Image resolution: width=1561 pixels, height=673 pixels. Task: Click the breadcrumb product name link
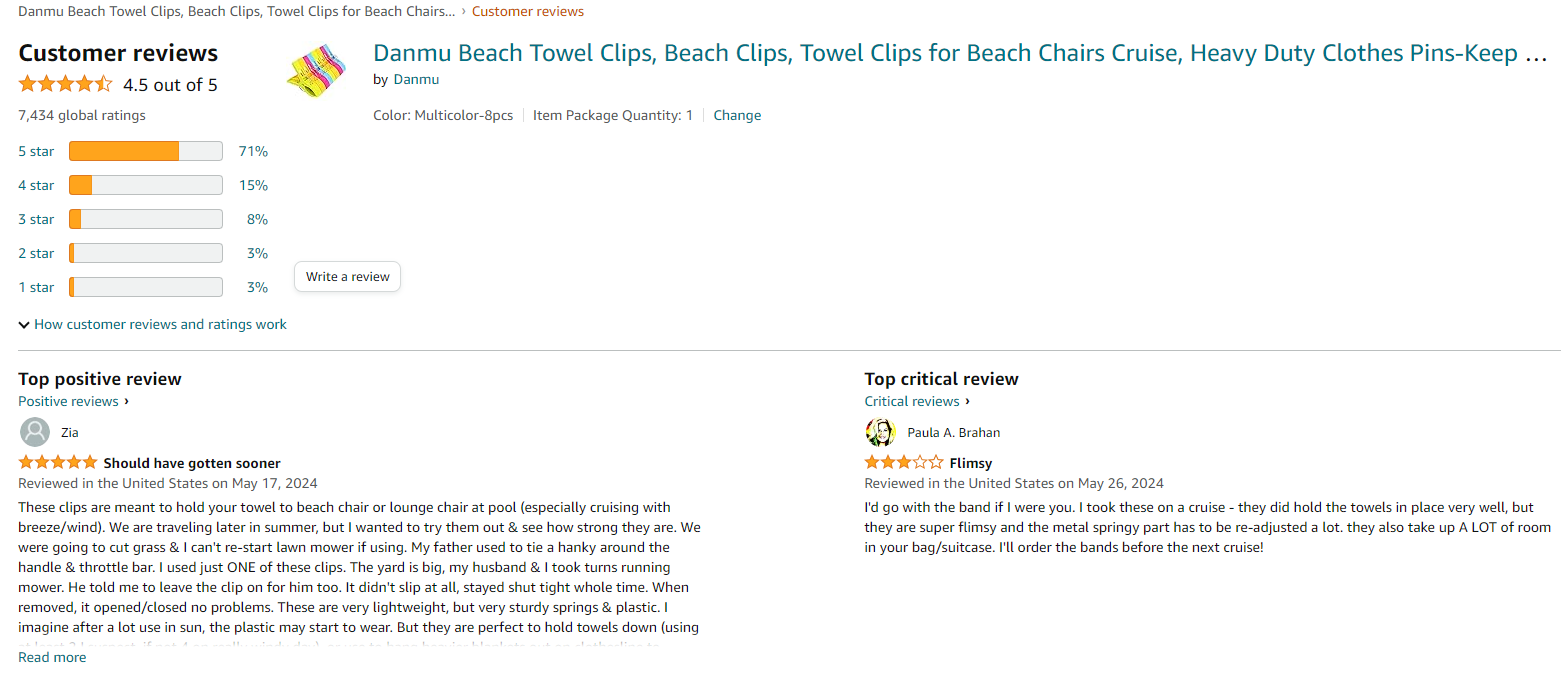click(236, 11)
